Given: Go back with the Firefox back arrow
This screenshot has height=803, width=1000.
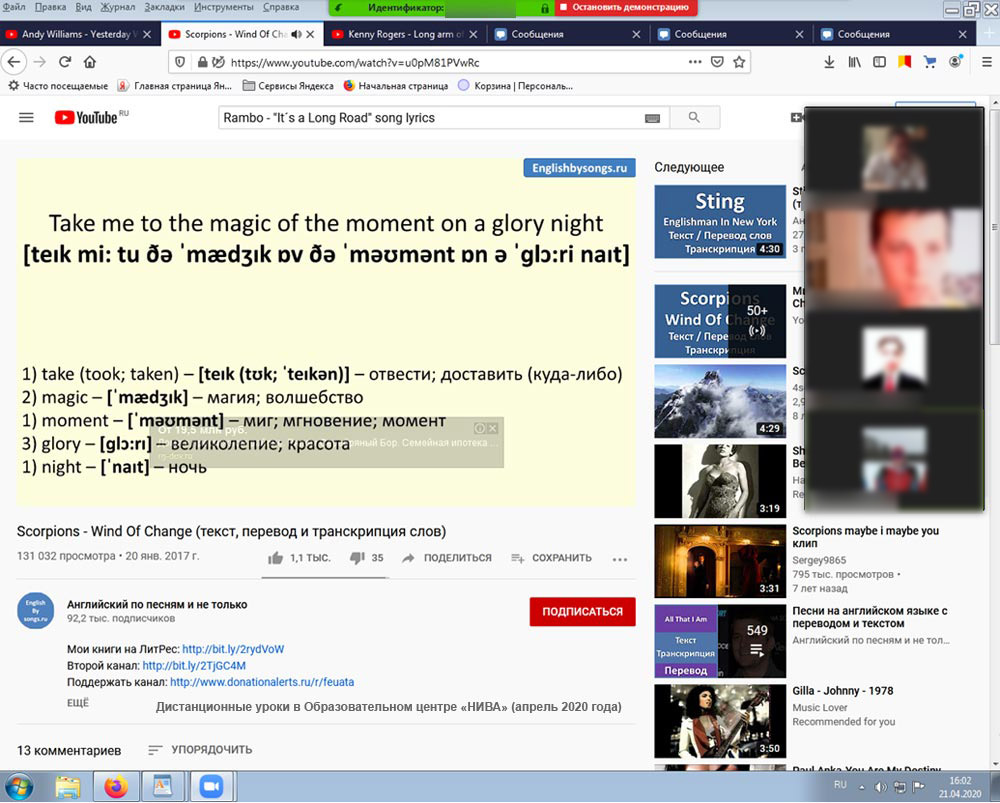Looking at the screenshot, I should (14, 62).
